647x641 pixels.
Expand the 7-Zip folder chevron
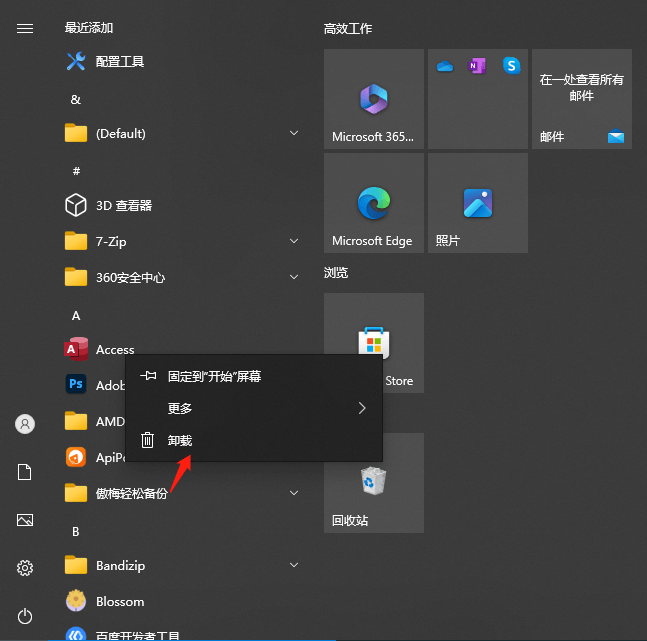click(x=294, y=241)
